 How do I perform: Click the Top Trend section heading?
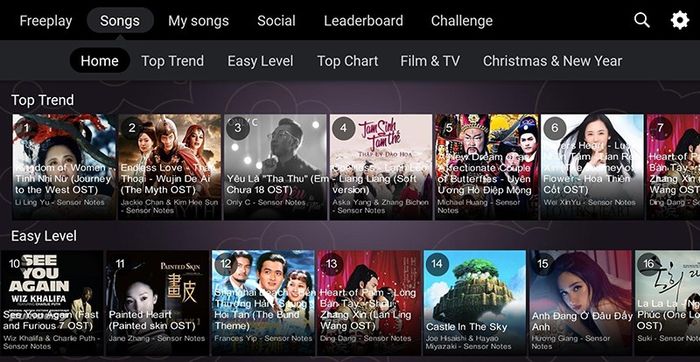(x=42, y=100)
